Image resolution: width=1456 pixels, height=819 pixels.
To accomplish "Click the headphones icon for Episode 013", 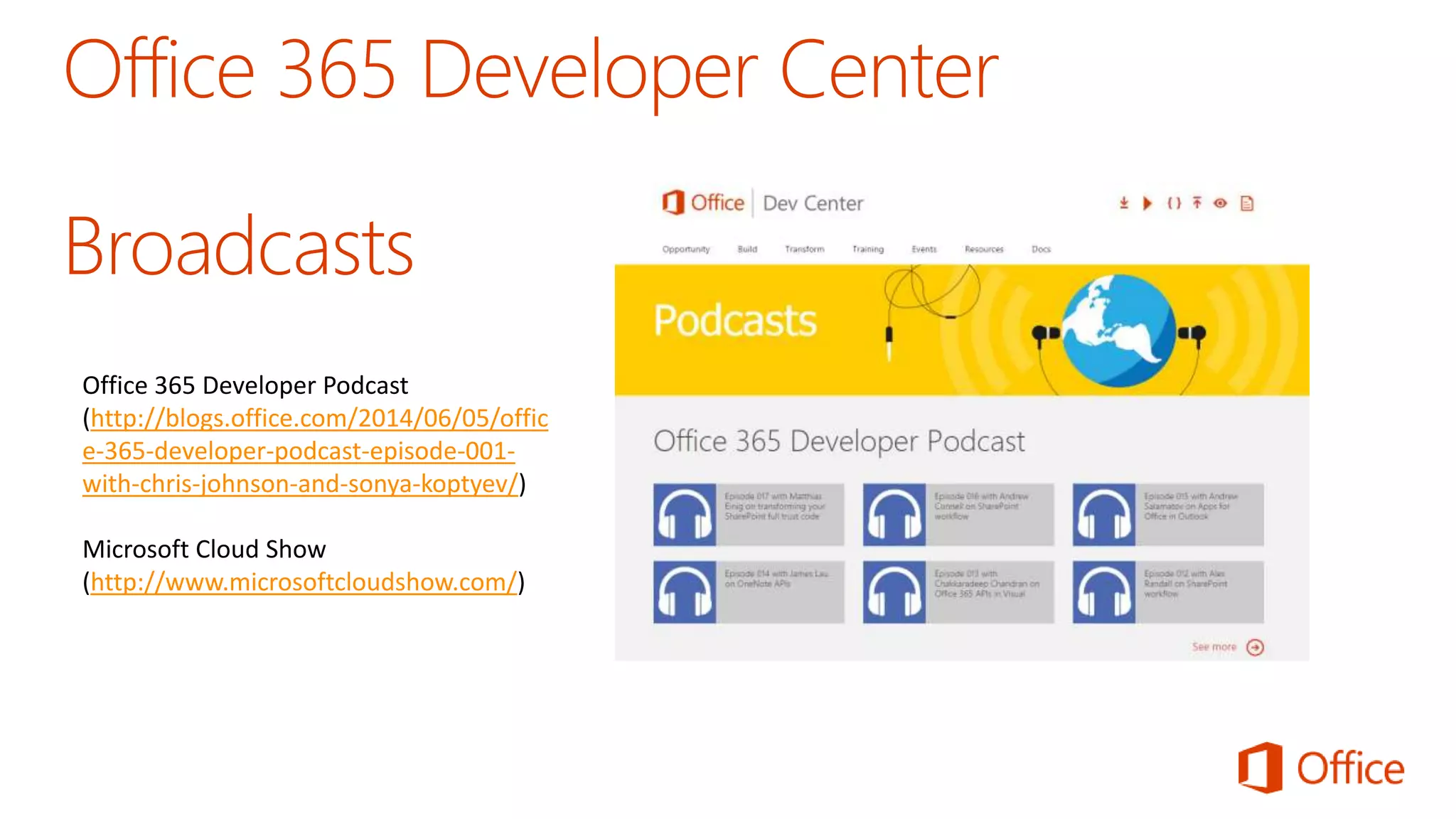I will (894, 592).
